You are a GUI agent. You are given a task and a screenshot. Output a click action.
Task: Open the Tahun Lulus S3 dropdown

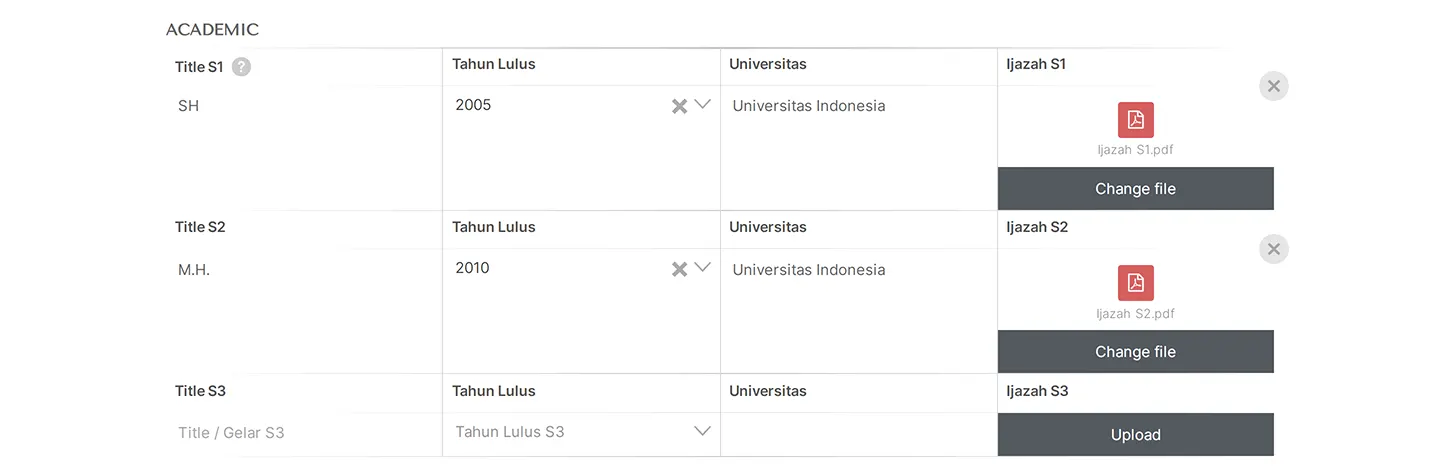point(581,432)
